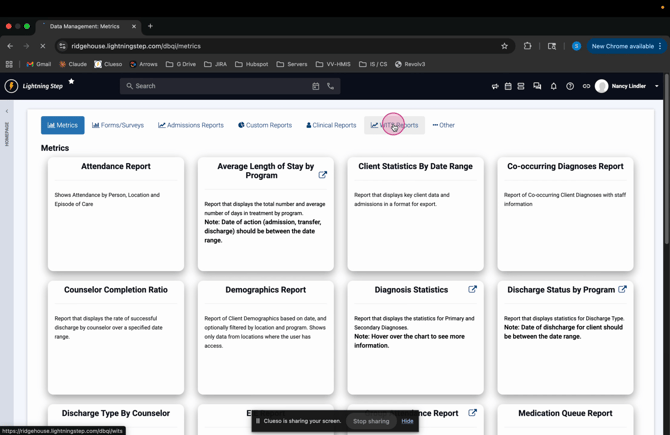Bookmark this page with the star icon

505,46
